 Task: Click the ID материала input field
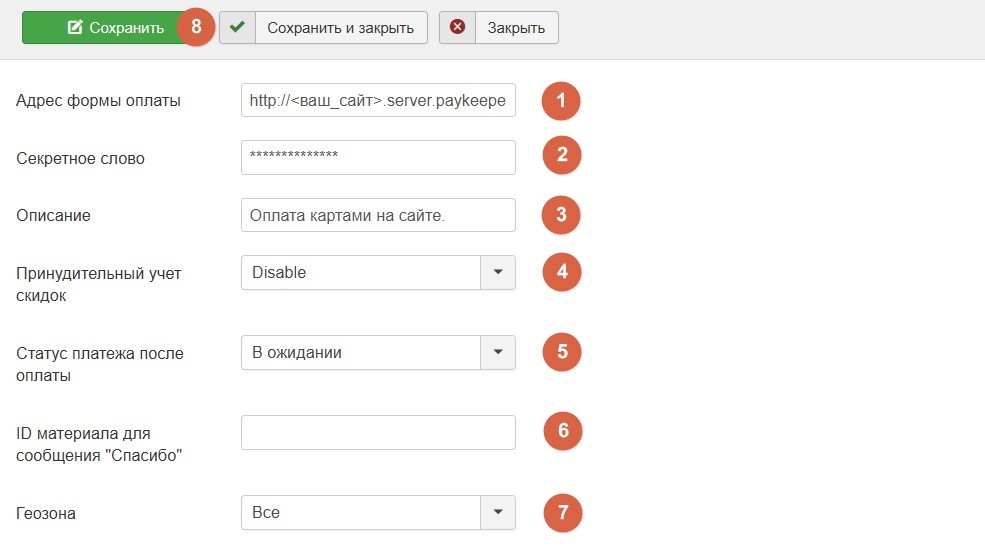(378, 432)
